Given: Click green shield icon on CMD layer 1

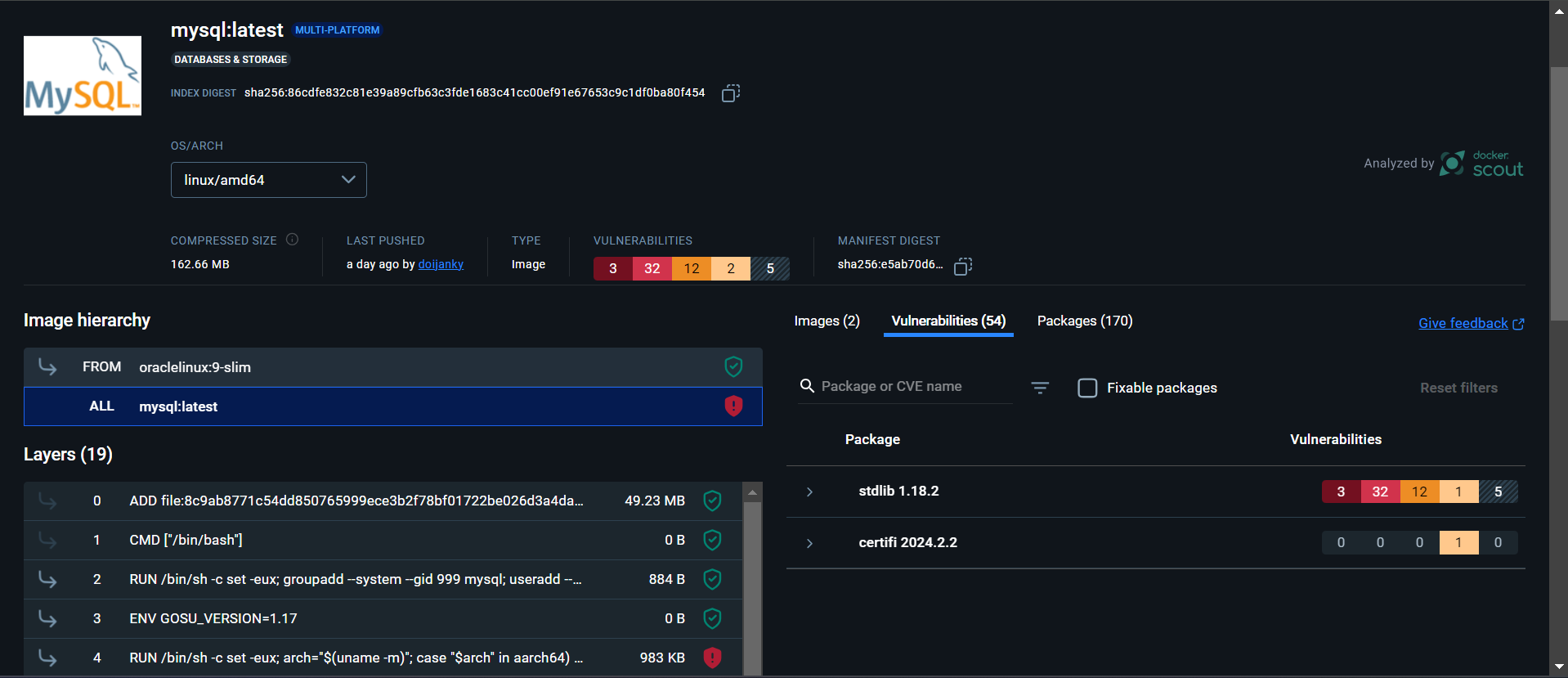Looking at the screenshot, I should point(712,540).
